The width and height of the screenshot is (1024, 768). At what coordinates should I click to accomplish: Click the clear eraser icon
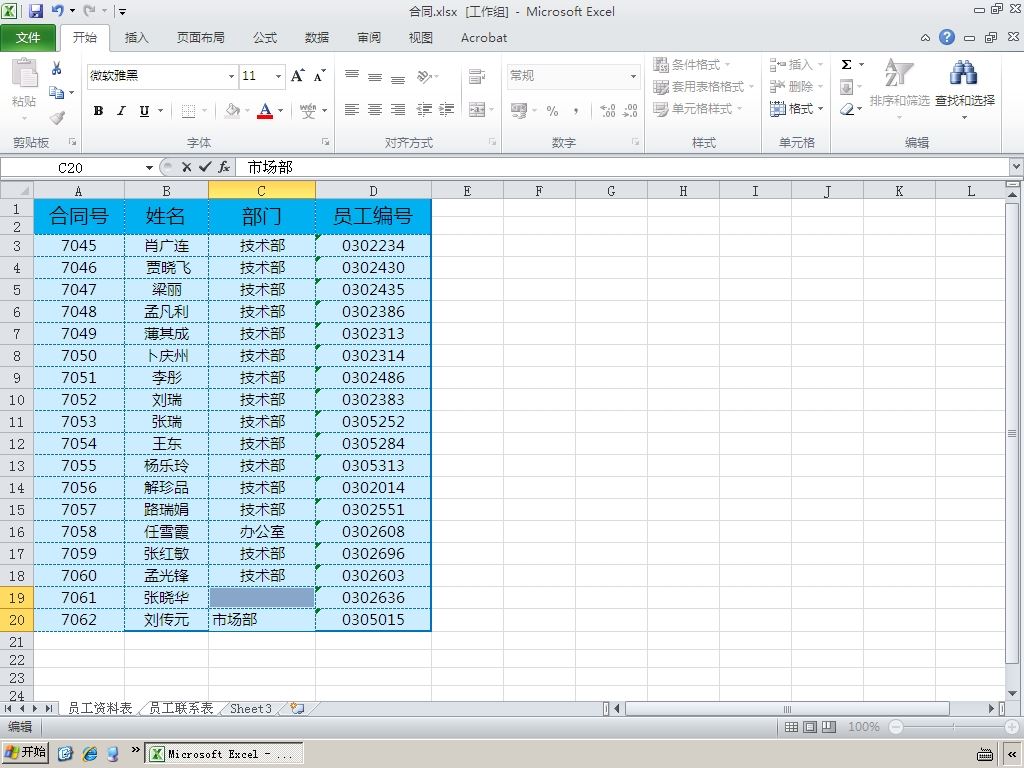pyautogui.click(x=847, y=108)
